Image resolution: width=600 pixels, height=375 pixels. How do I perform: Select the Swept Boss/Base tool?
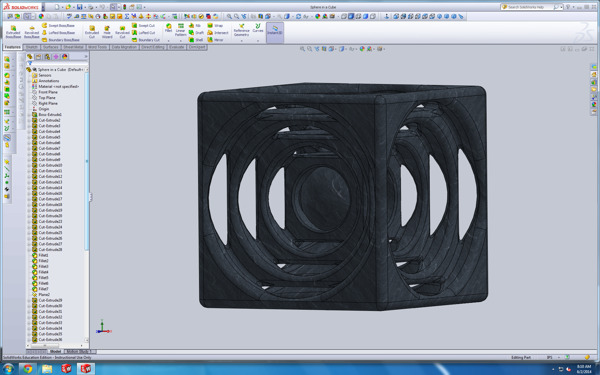(59, 25)
